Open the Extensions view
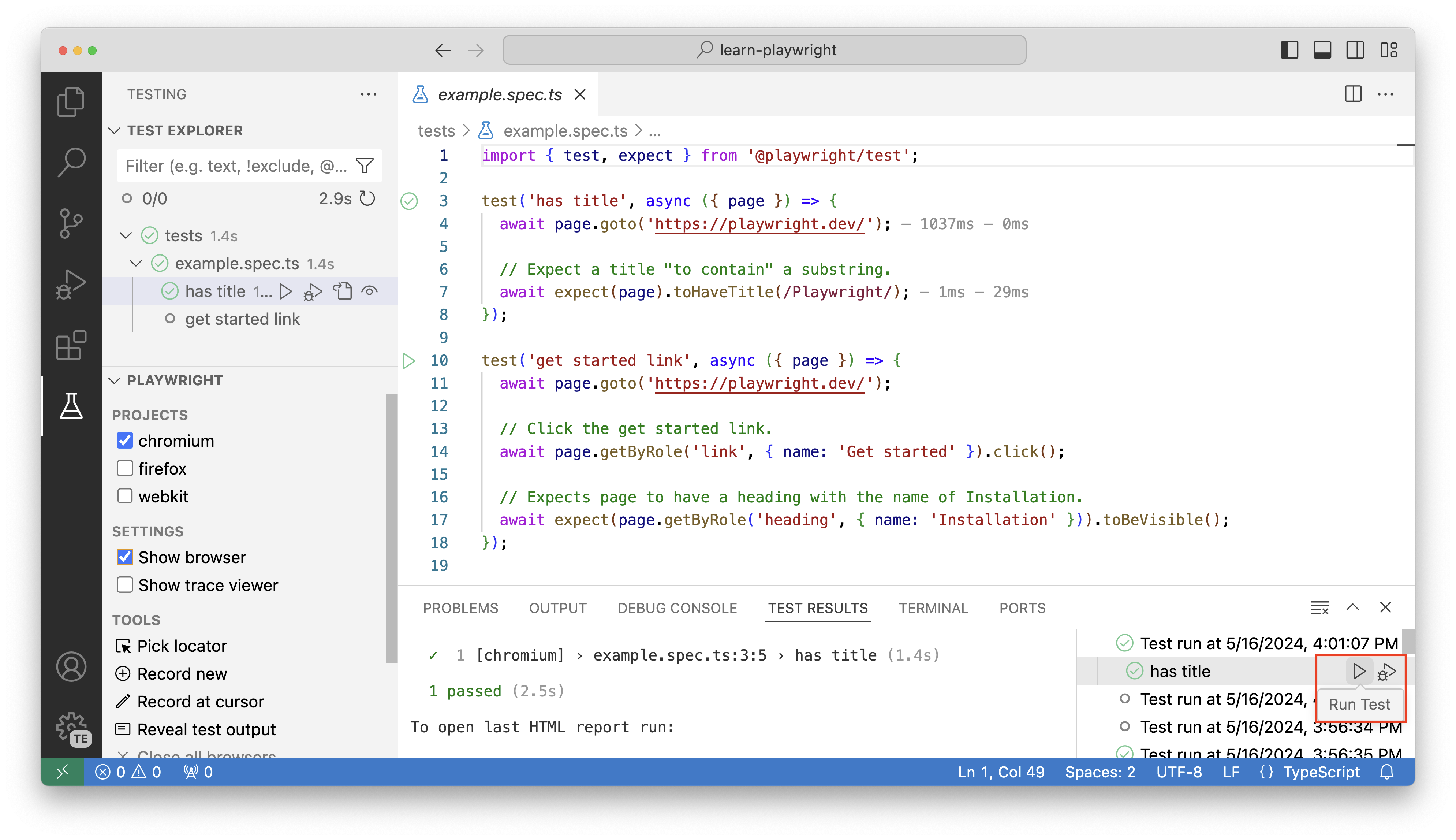Screen dimensions: 1456x840 71,345
